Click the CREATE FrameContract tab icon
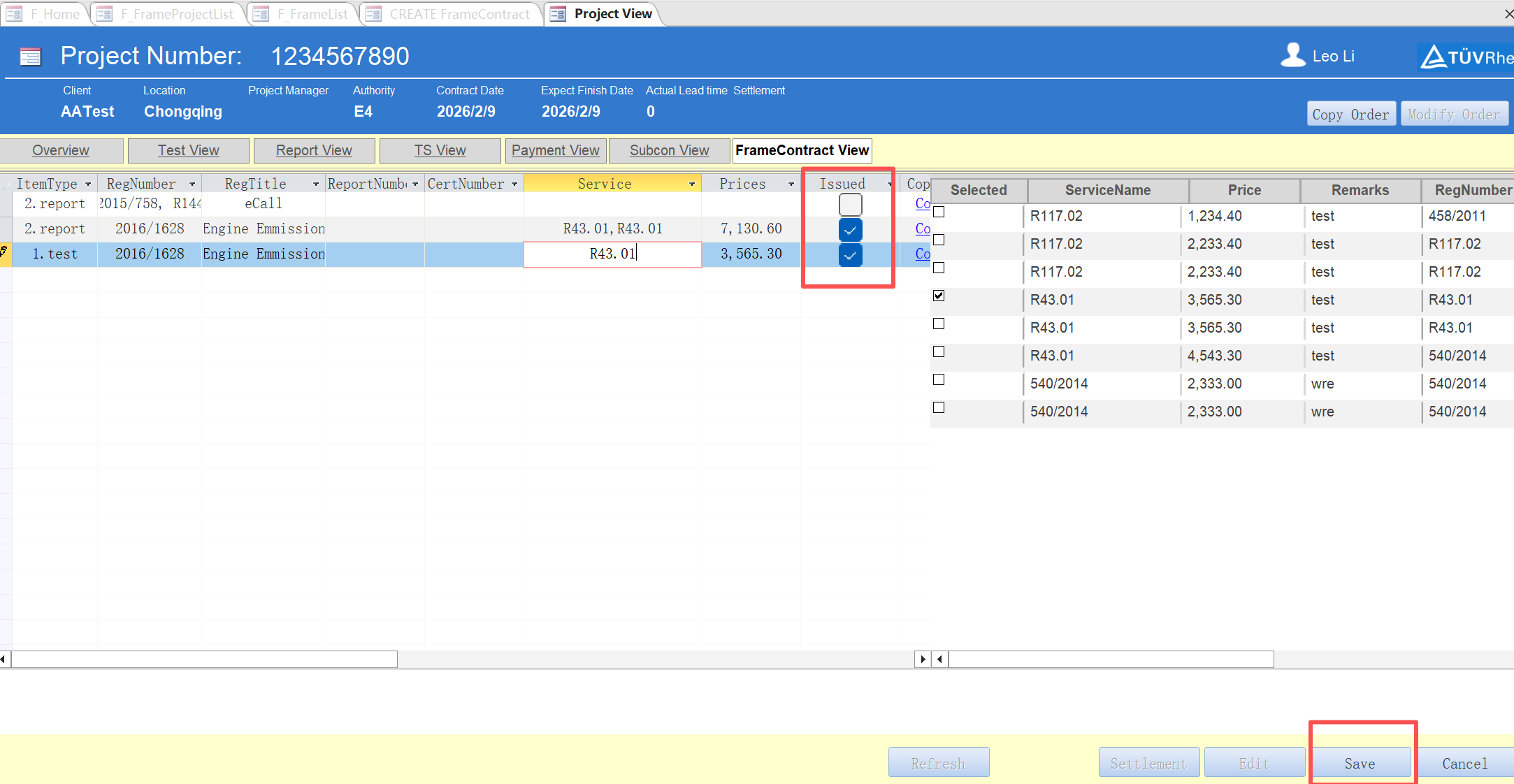Screen dimensions: 1514x784 point(373,14)
